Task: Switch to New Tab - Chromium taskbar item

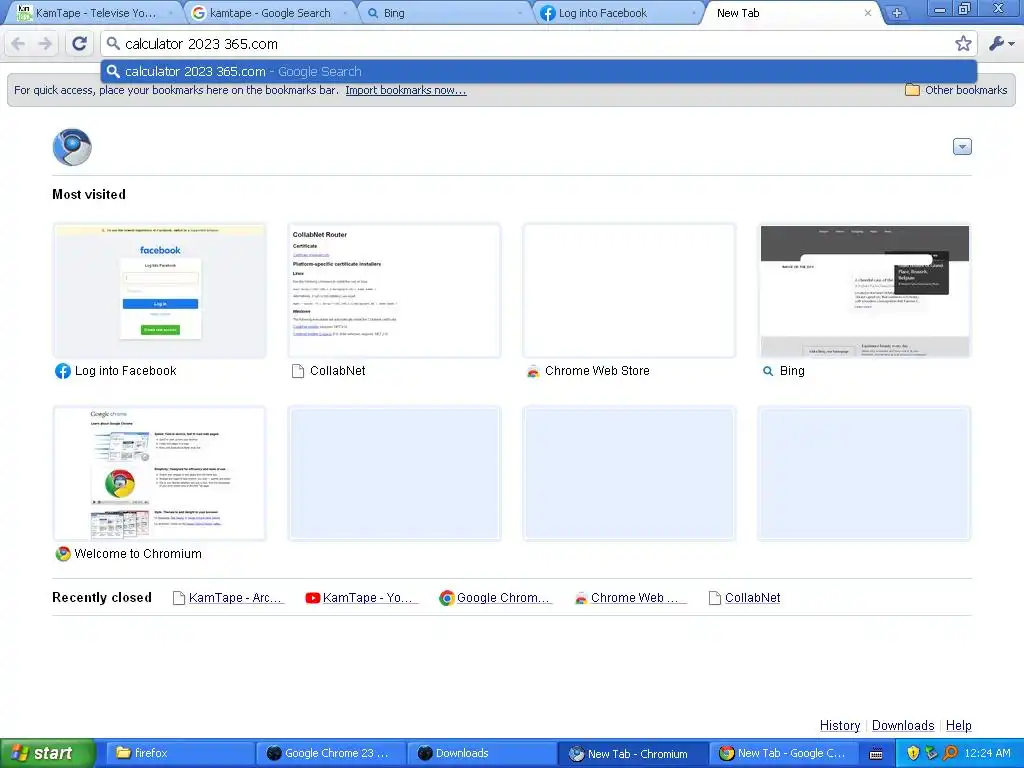Action: pyautogui.click(x=633, y=754)
